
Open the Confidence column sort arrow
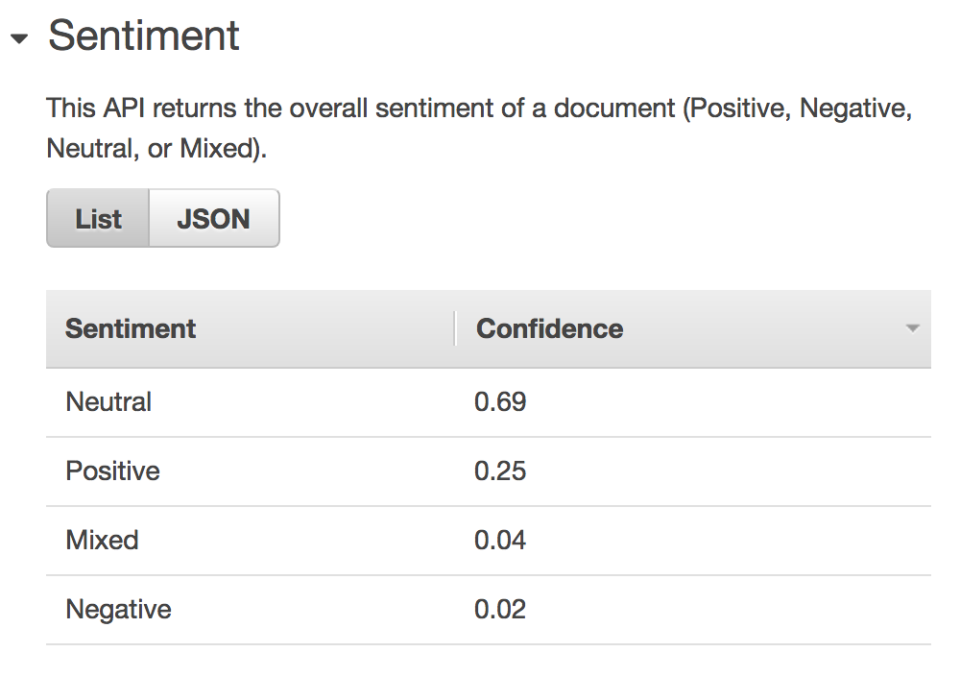[912, 329]
